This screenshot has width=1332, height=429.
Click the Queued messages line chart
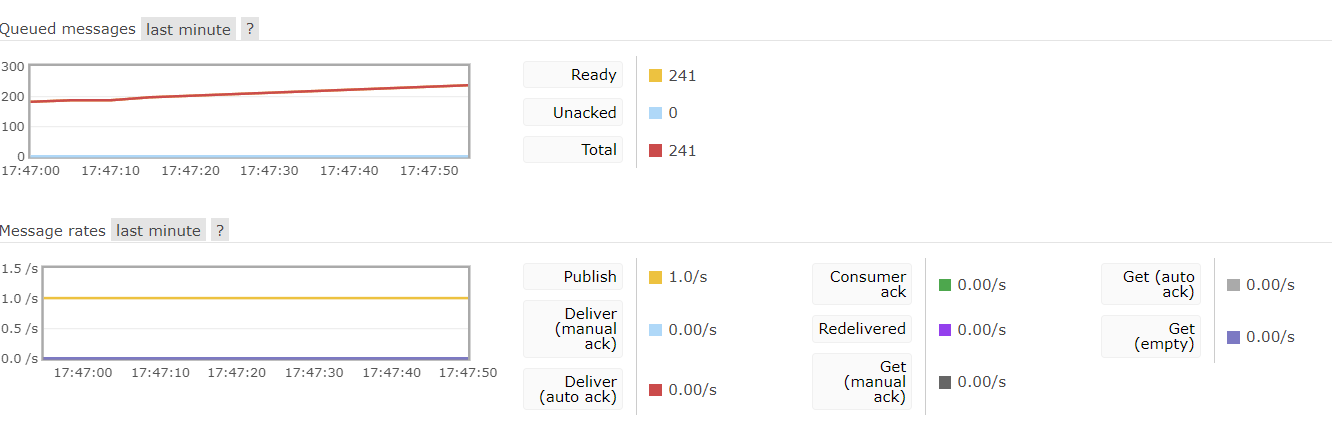coord(249,110)
